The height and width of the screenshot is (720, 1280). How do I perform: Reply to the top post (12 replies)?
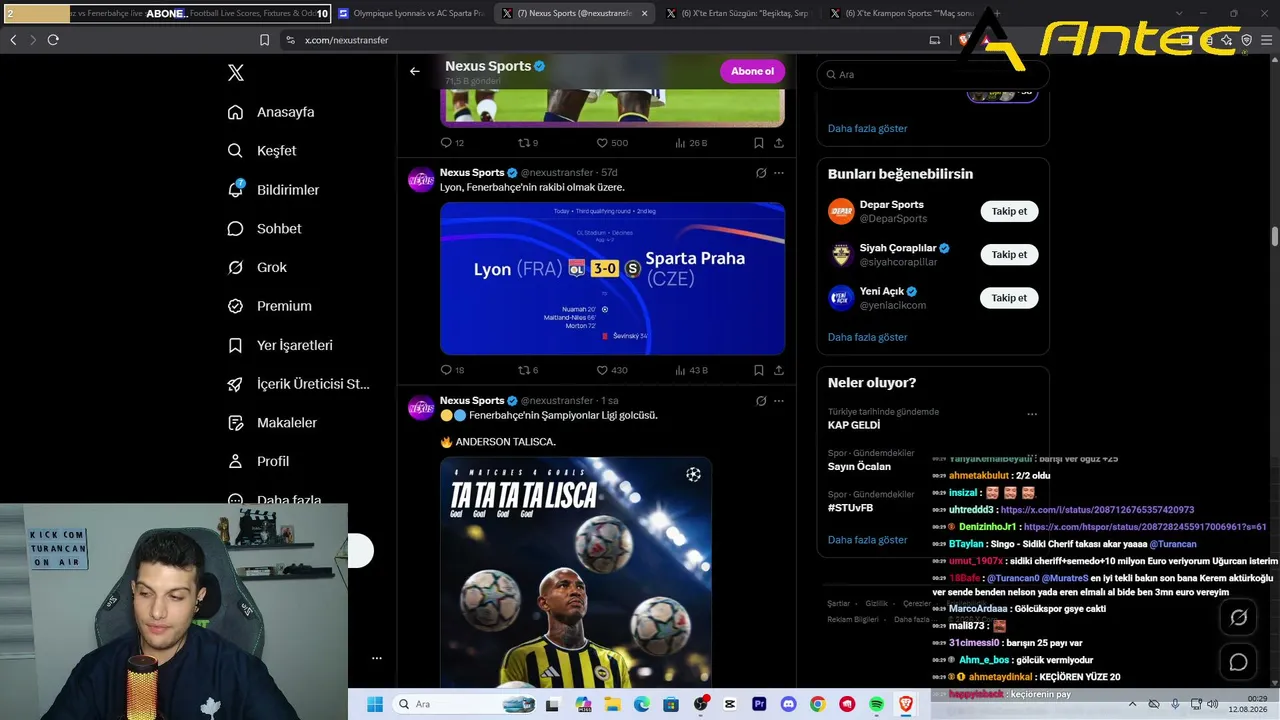[x=452, y=143]
